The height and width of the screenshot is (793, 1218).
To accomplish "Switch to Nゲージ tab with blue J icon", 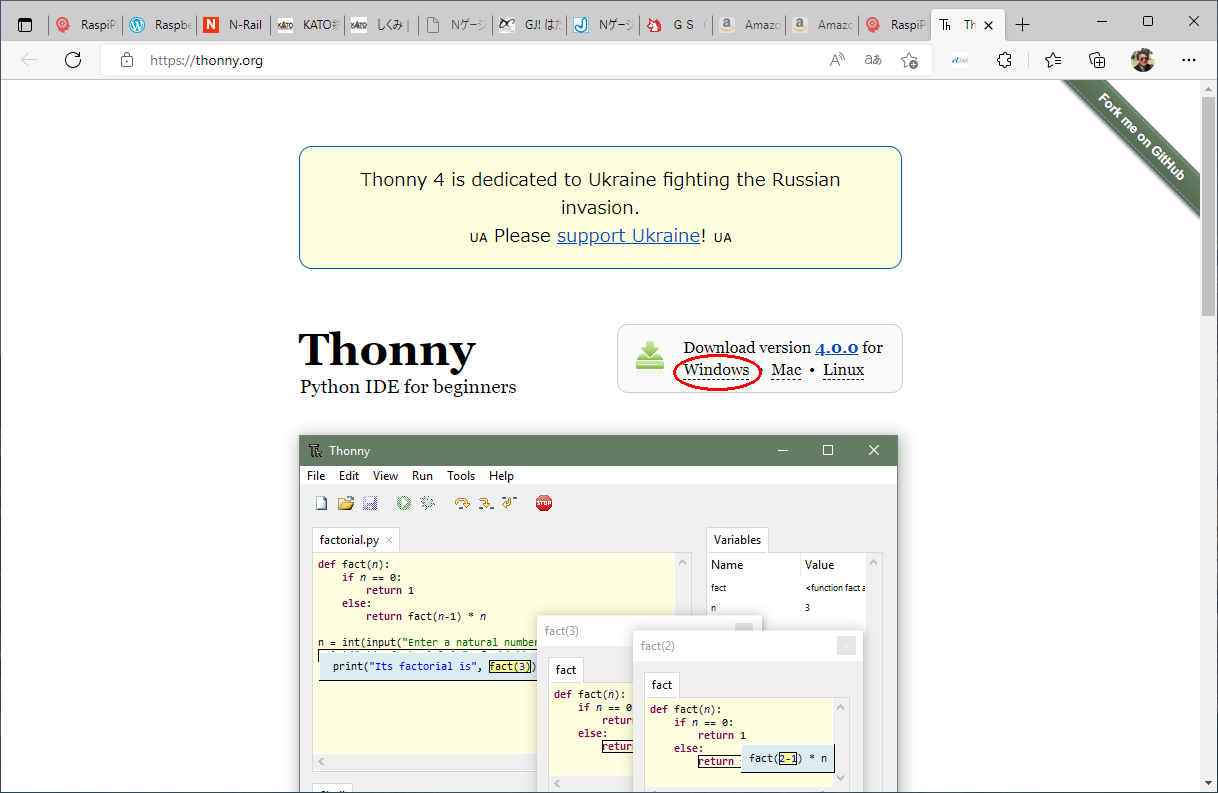I will 601,25.
